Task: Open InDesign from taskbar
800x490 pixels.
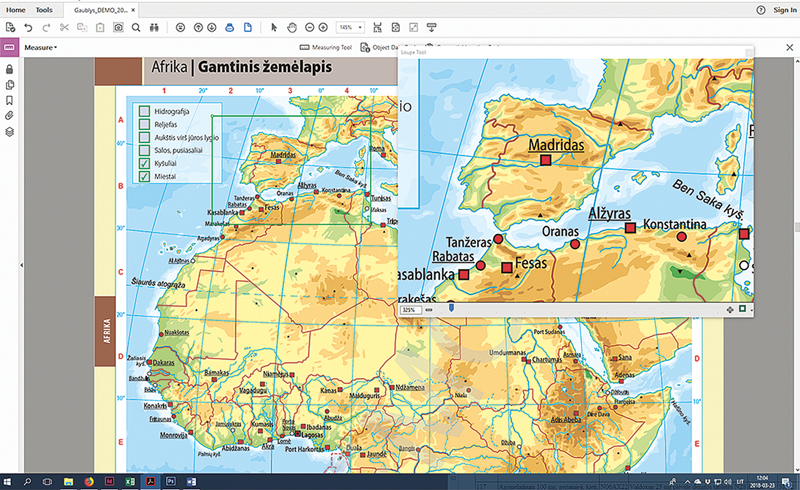Action: pos(109,481)
